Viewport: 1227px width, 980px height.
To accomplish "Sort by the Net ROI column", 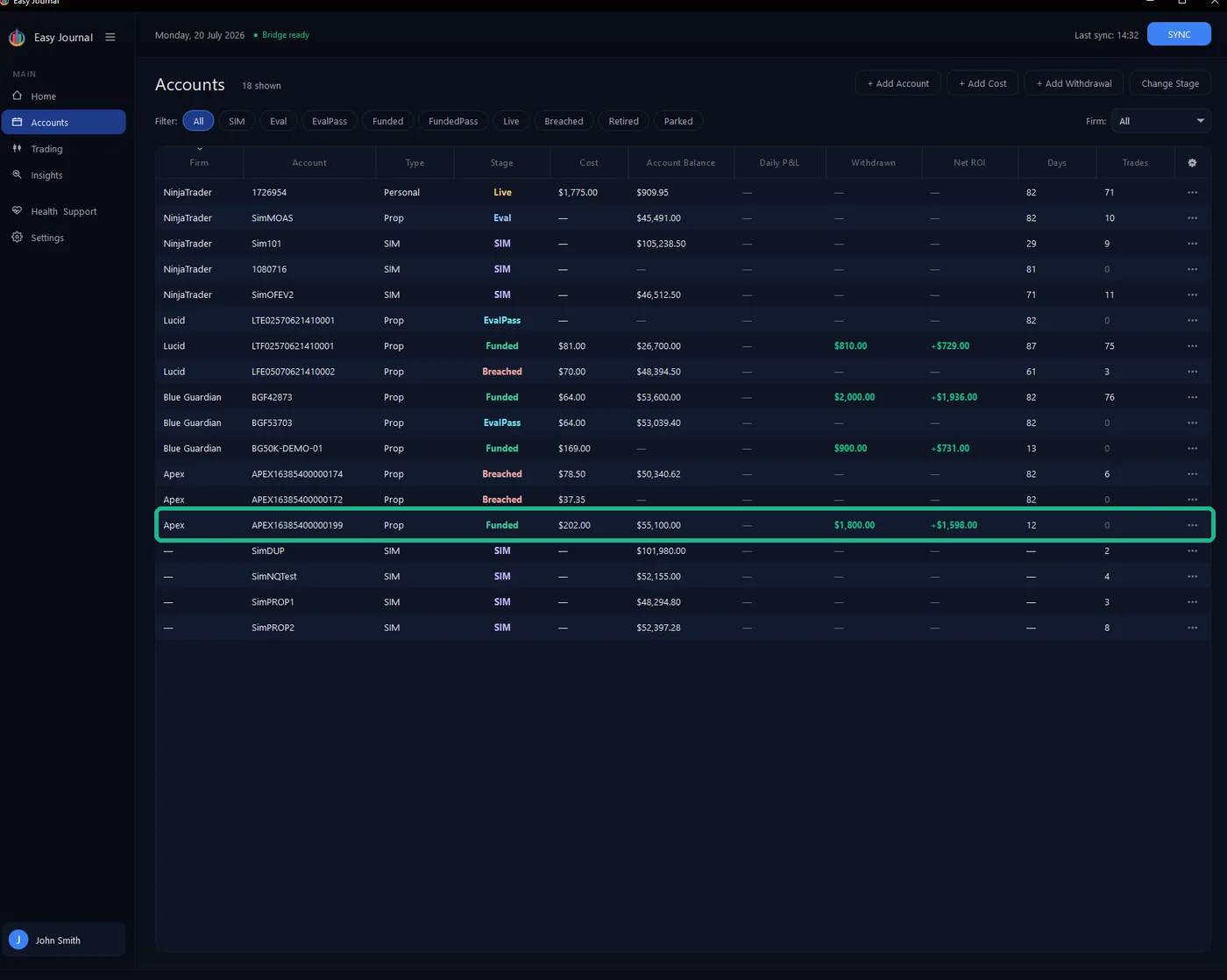I will (969, 163).
